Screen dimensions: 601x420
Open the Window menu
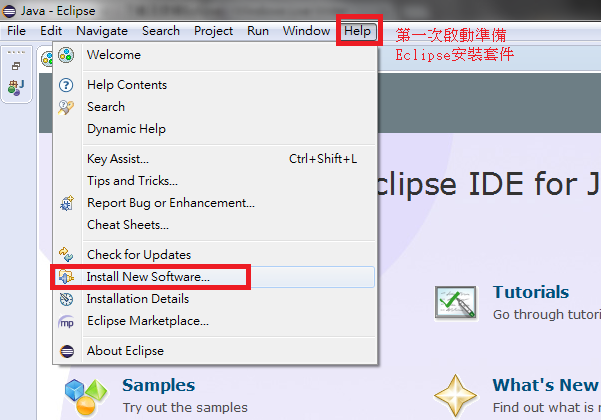click(x=306, y=31)
